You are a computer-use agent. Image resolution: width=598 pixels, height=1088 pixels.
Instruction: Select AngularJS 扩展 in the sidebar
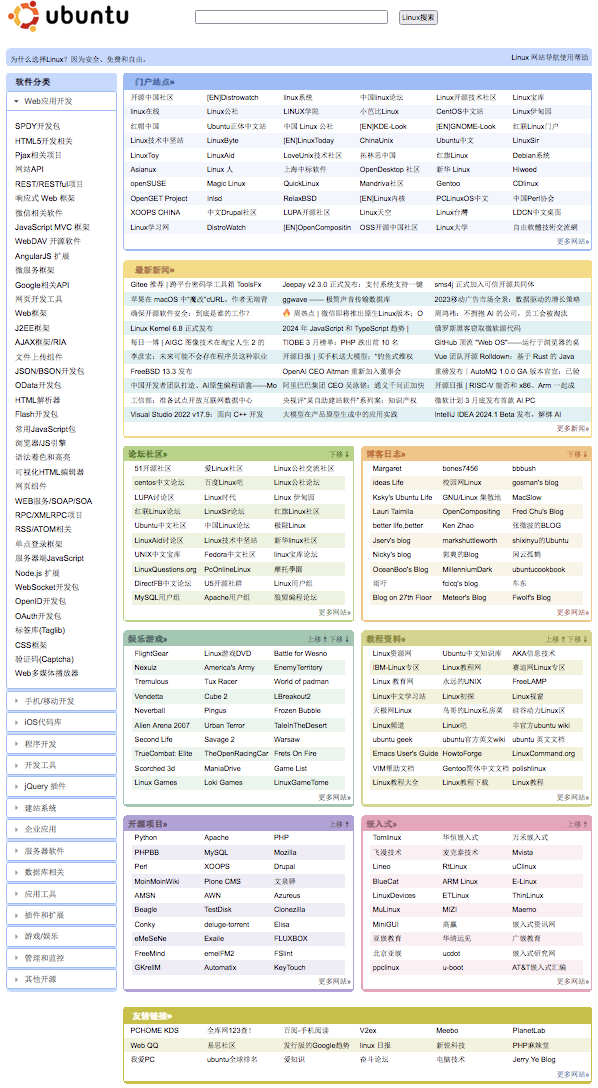[x=42, y=256]
